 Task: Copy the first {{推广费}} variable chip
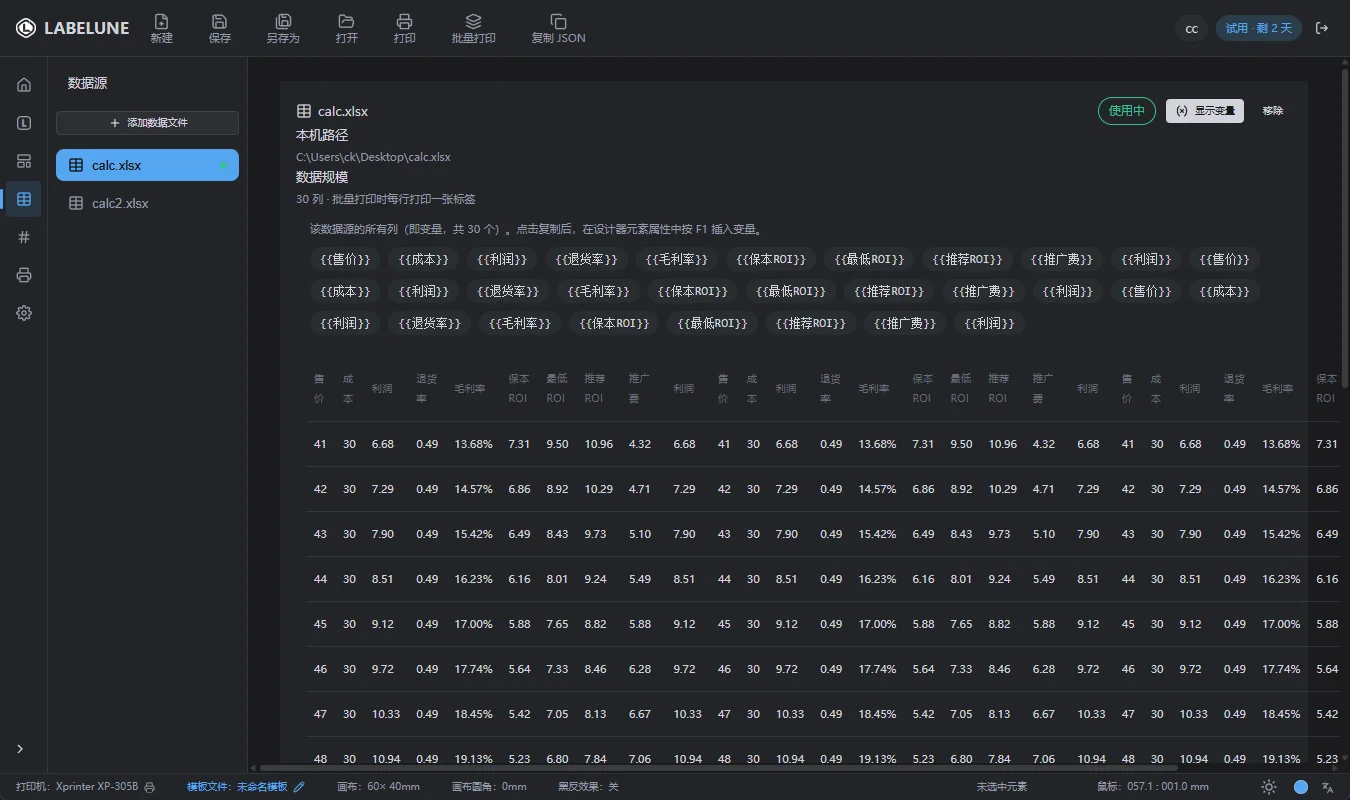1062,259
